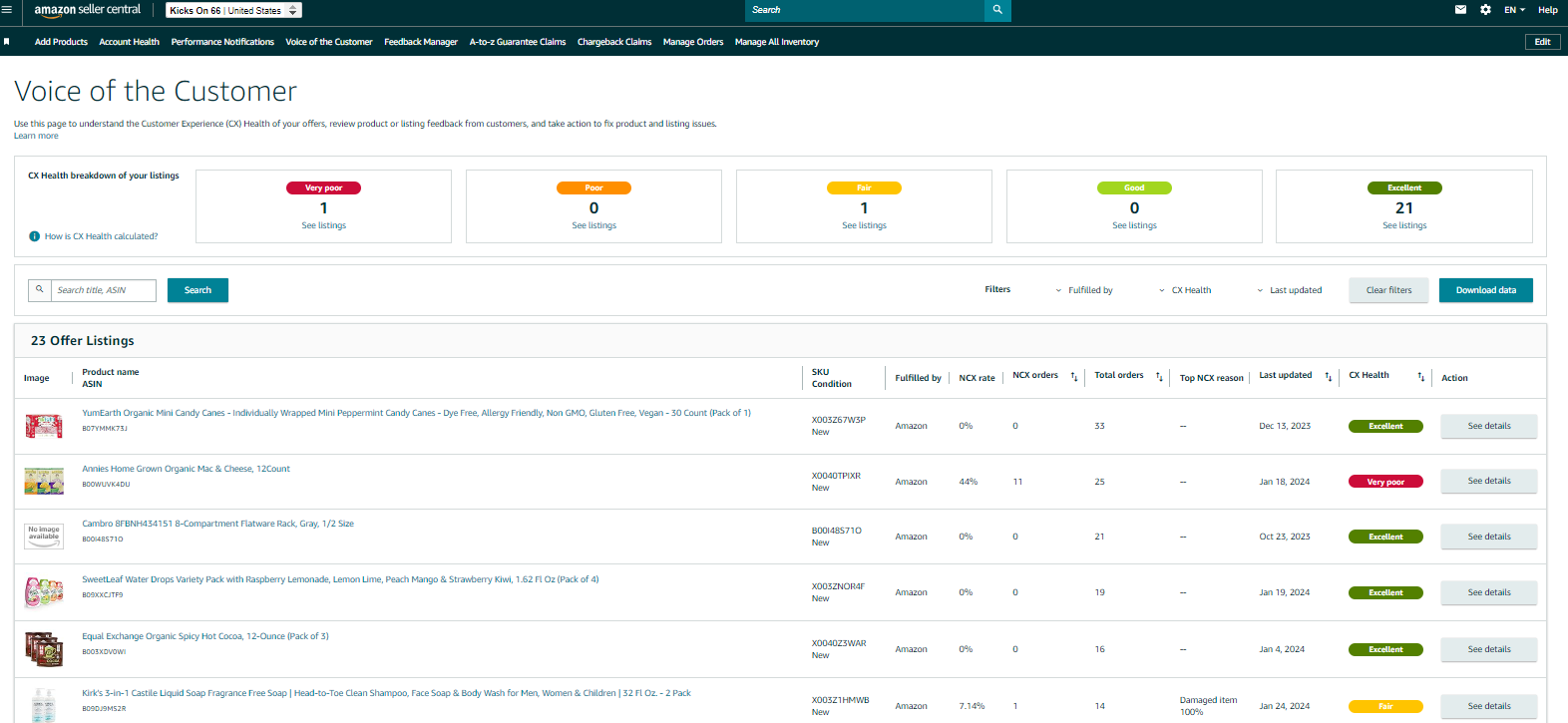Sort listings by NCX orders column
1568x723 pixels.
click(x=1074, y=377)
